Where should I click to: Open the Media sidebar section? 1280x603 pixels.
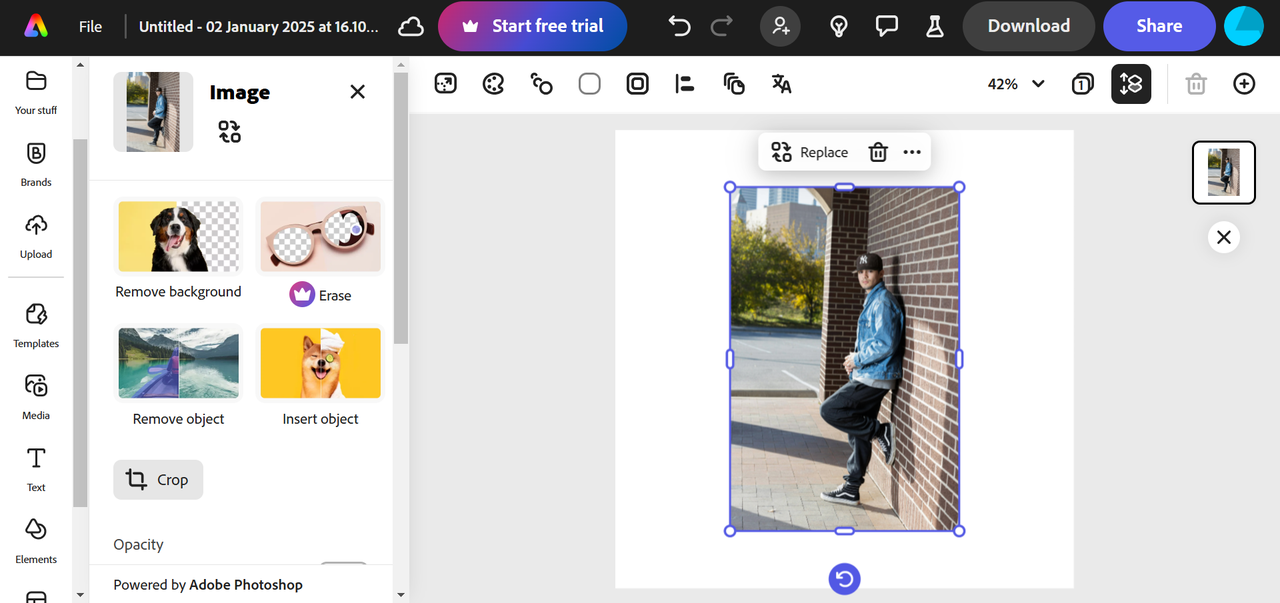(36, 397)
